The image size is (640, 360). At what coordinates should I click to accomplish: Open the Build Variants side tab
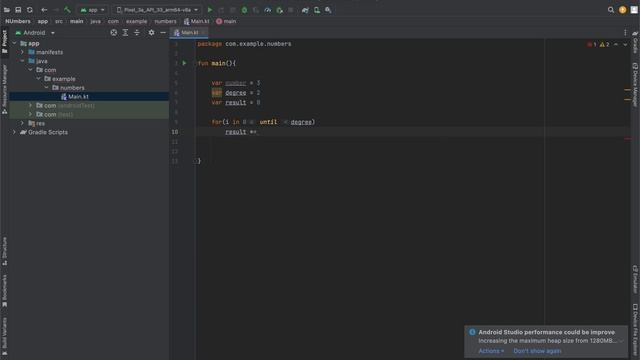[4, 336]
